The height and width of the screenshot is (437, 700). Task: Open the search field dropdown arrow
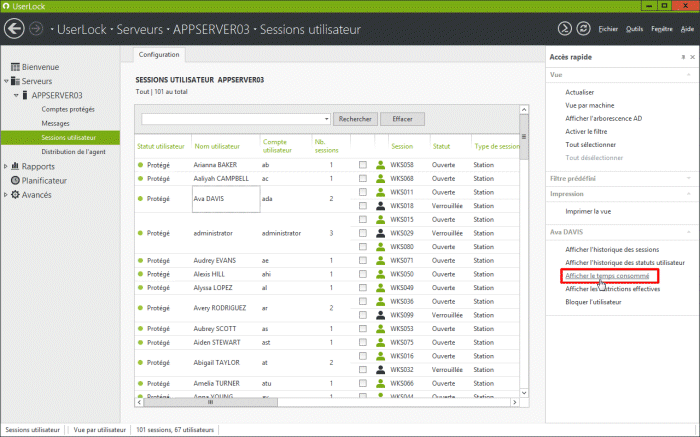(326, 119)
